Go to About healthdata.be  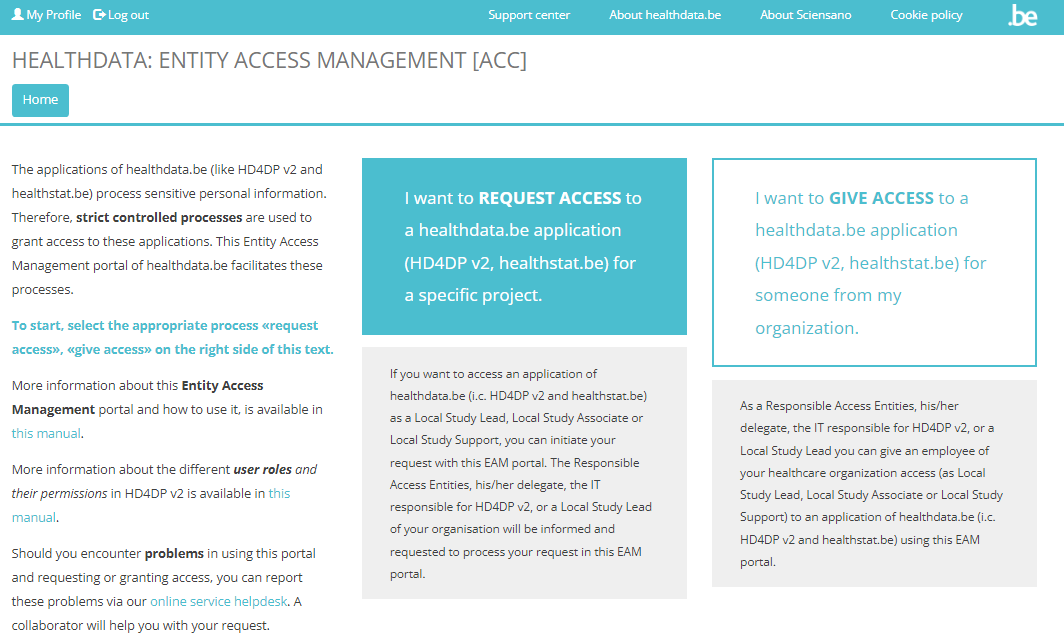pyautogui.click(x=664, y=15)
